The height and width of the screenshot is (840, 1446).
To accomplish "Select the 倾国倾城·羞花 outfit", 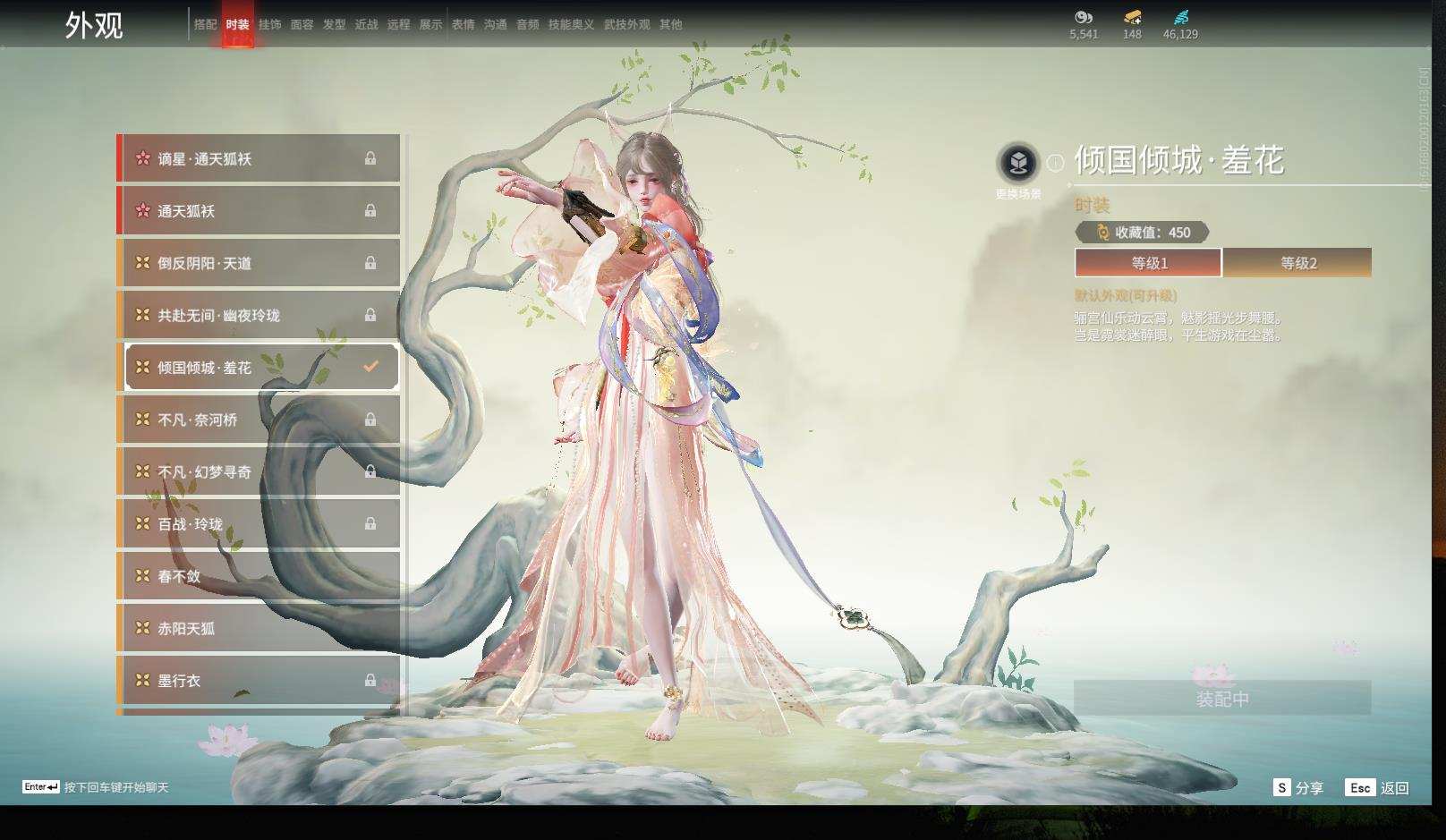I will pos(259,367).
